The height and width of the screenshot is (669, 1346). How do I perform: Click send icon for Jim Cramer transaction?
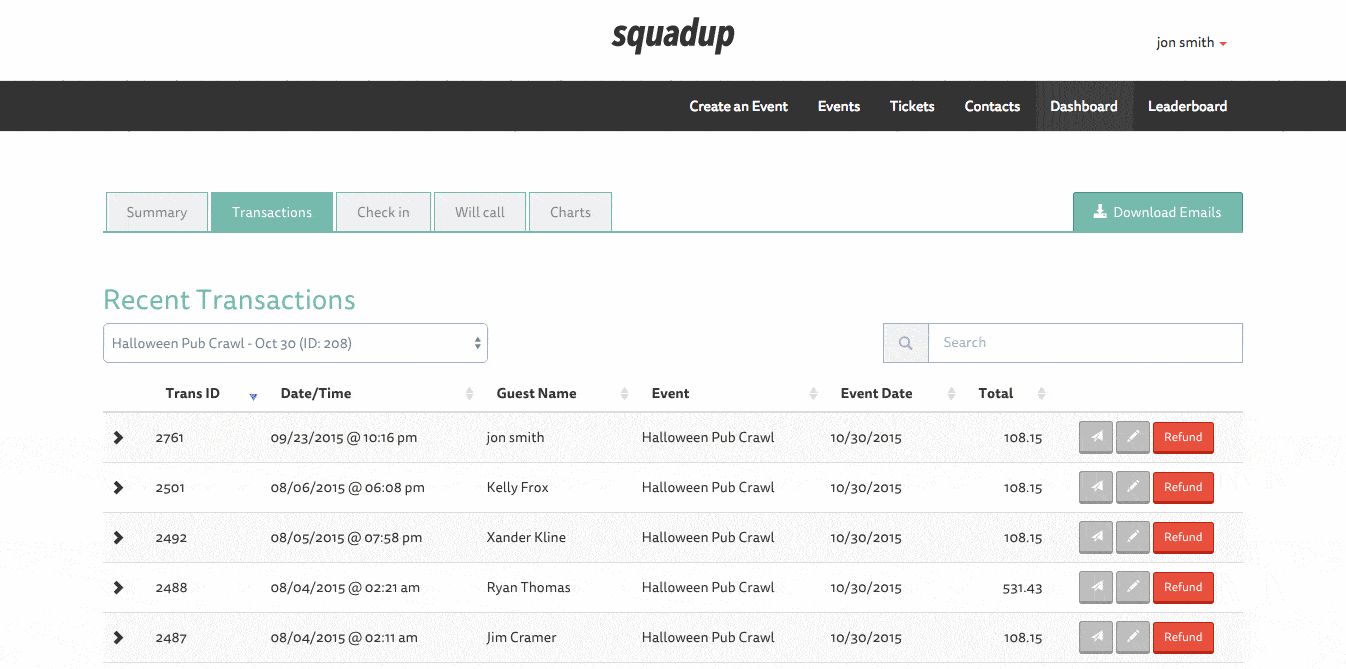click(x=1096, y=638)
